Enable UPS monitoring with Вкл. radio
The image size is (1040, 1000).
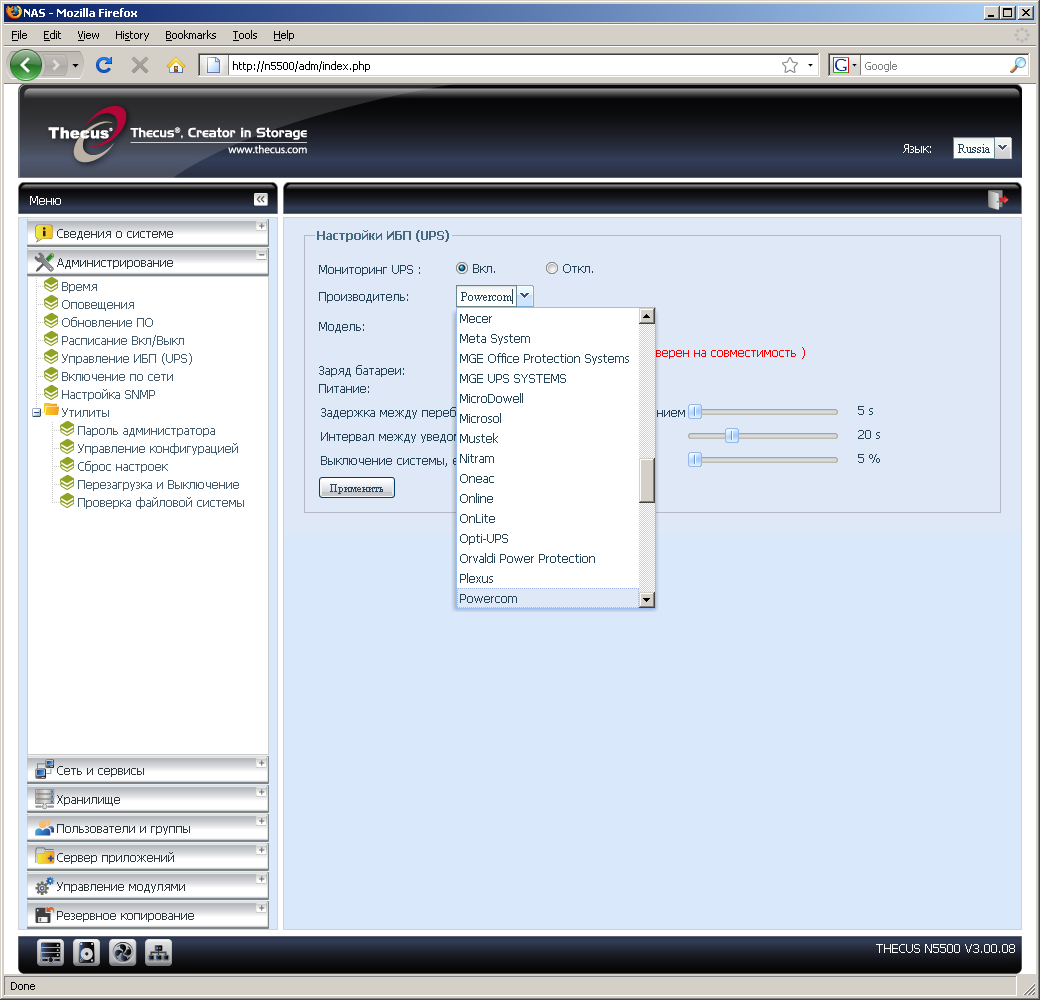pyautogui.click(x=462, y=268)
